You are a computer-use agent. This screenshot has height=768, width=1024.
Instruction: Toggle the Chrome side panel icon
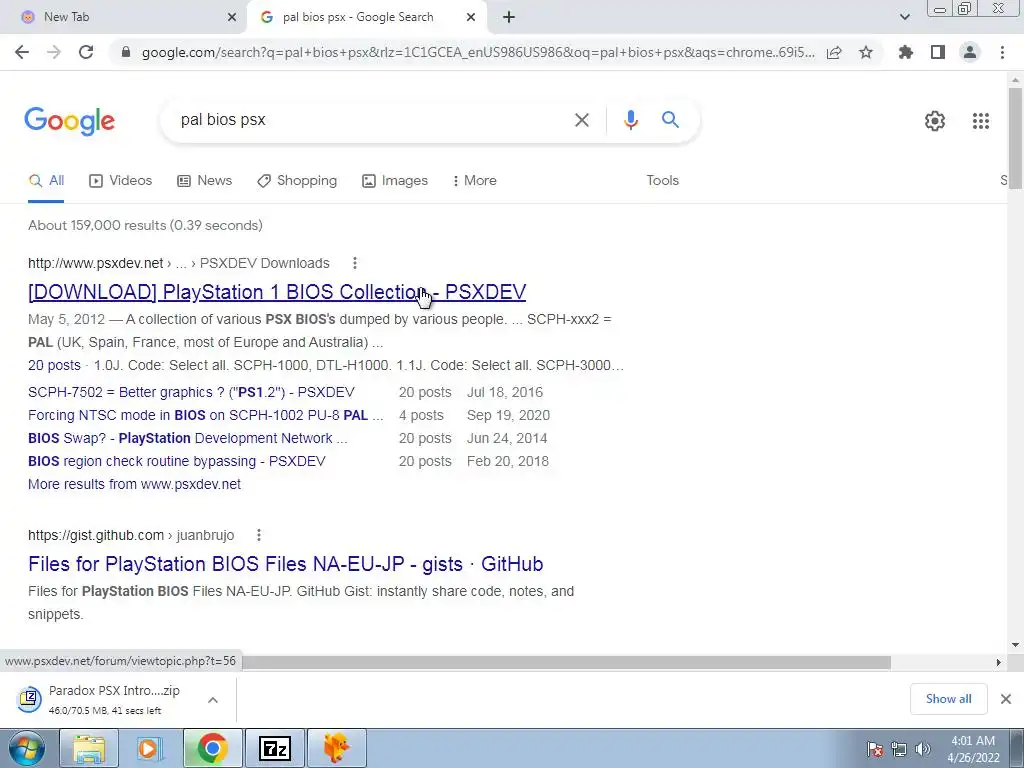coord(938,52)
